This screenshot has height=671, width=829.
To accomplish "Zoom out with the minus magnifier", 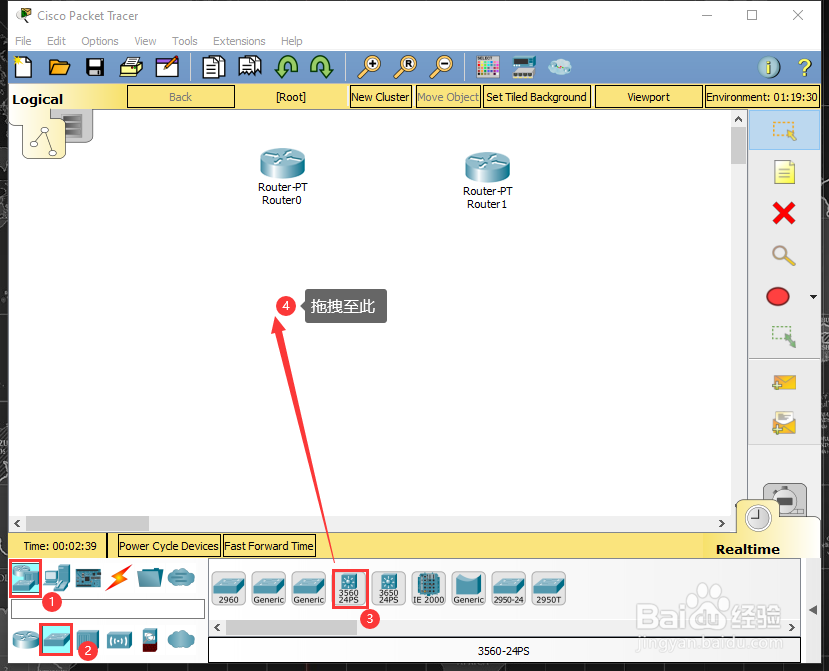I will click(441, 67).
